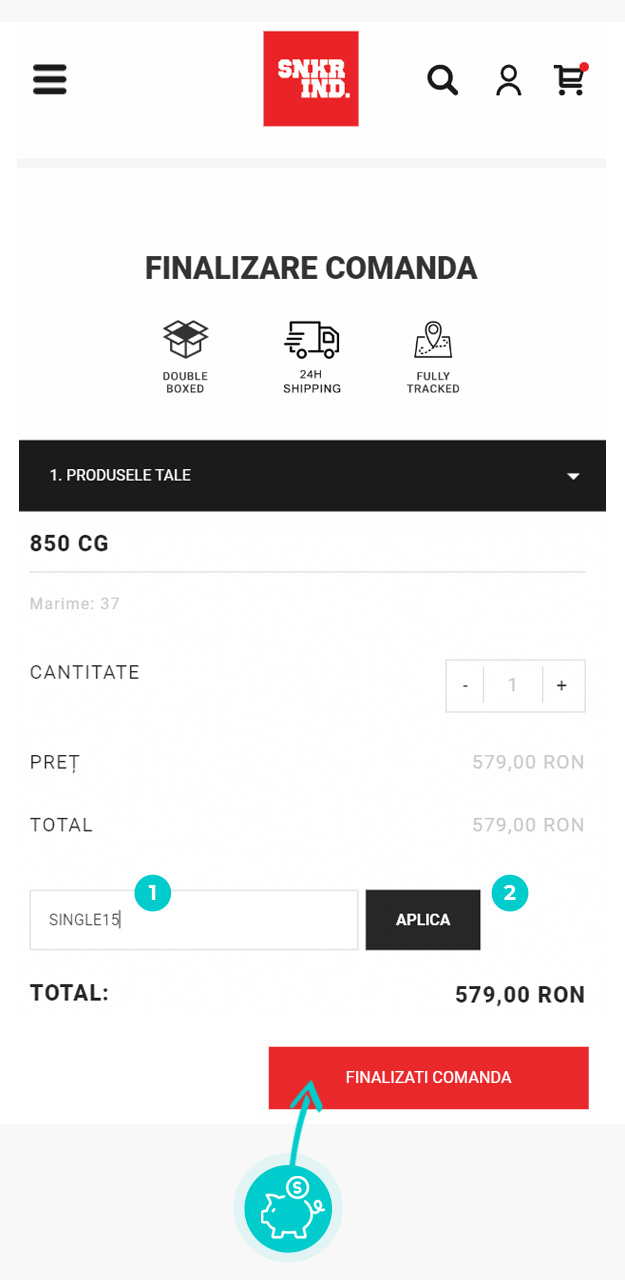Click the Fully Tracked map pin icon
The image size is (625, 1280).
point(433,340)
